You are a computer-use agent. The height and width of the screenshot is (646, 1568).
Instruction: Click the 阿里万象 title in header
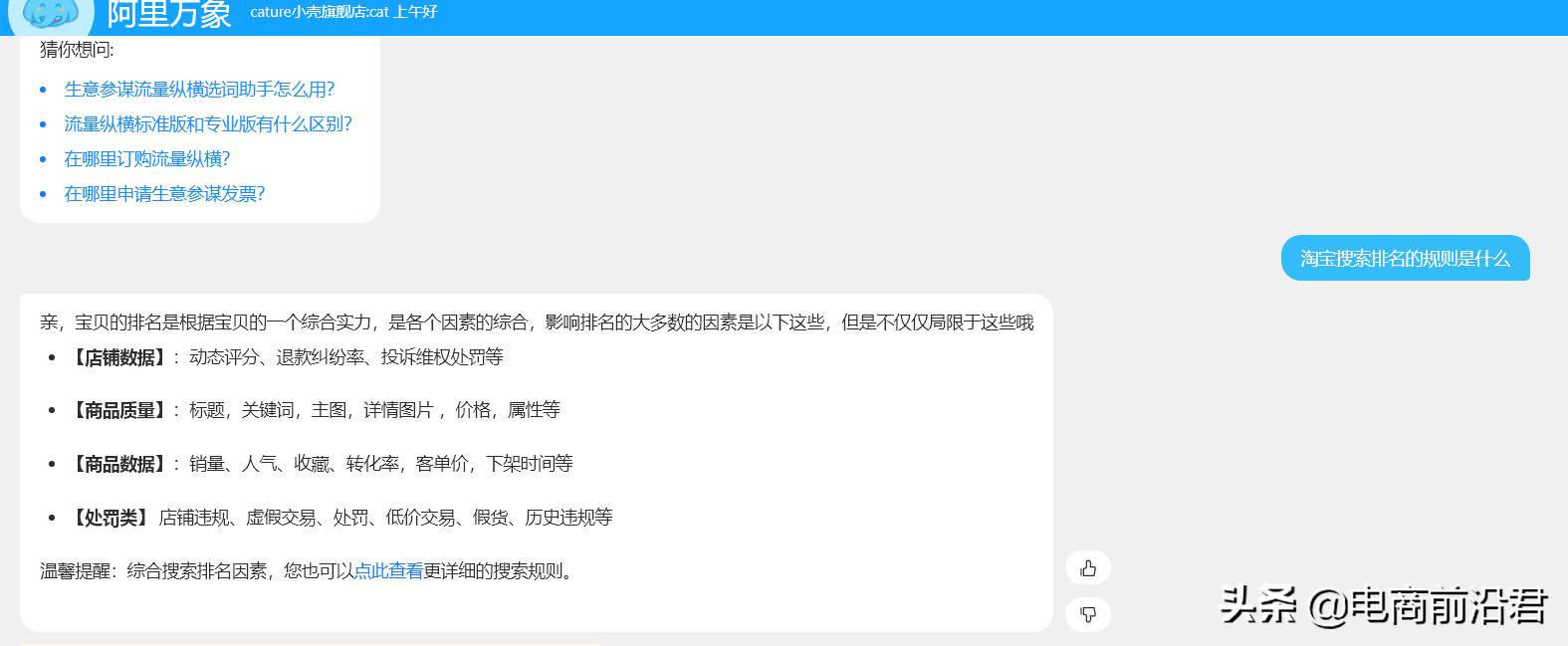pyautogui.click(x=169, y=14)
